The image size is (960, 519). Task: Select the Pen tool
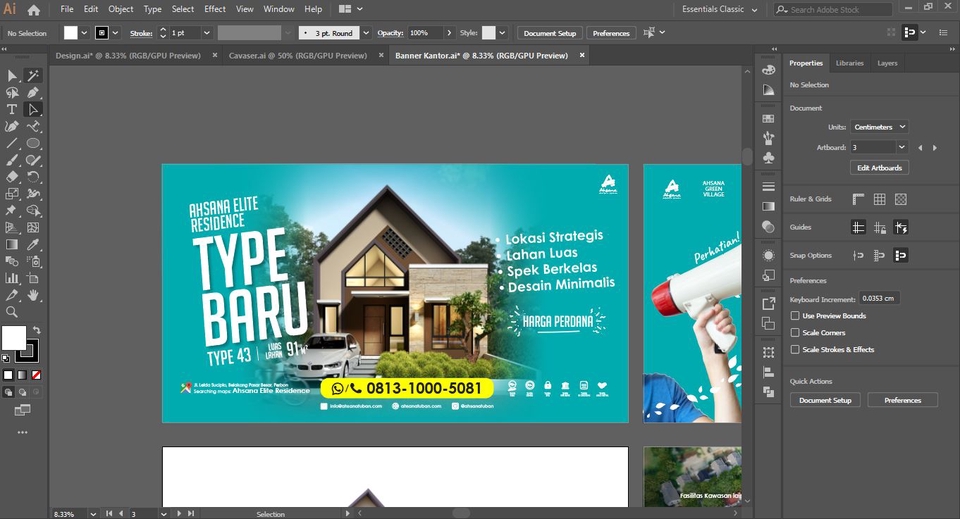(x=33, y=92)
